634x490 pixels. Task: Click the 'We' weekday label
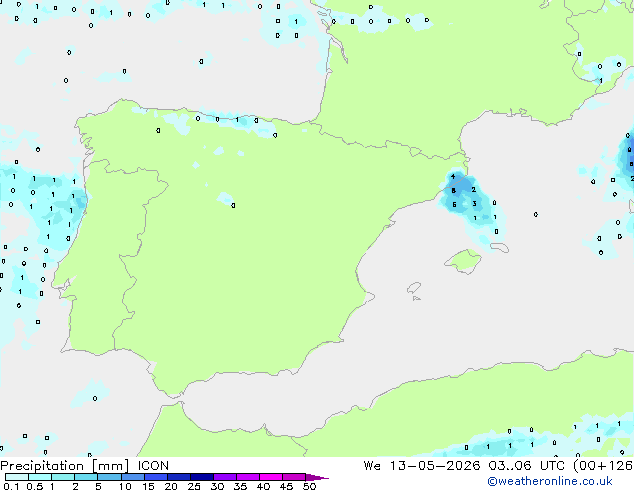pyautogui.click(x=372, y=466)
